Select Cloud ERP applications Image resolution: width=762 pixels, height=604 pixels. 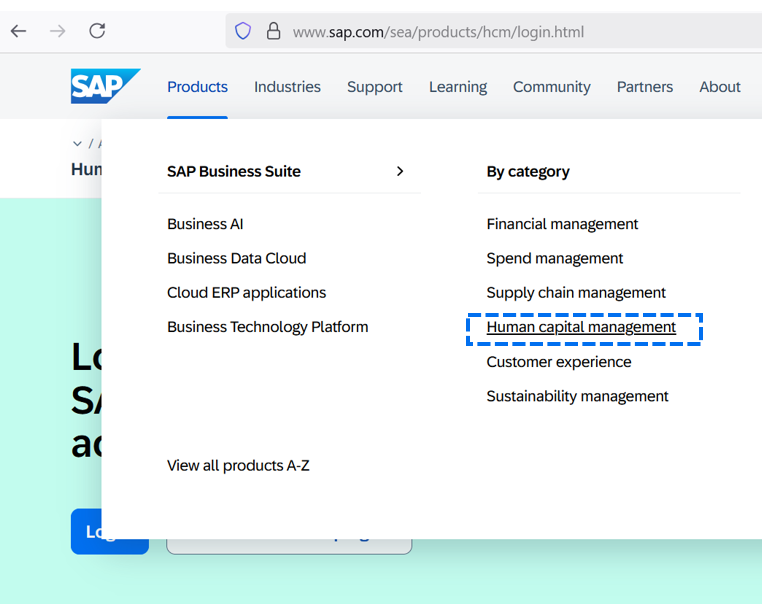click(x=246, y=293)
